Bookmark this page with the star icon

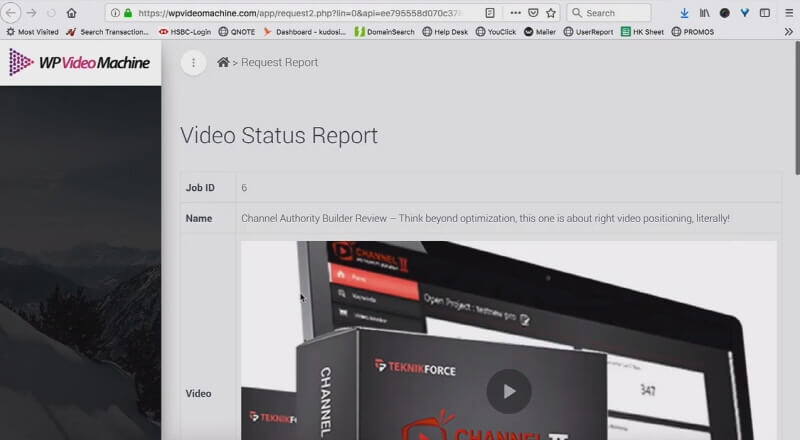point(551,13)
